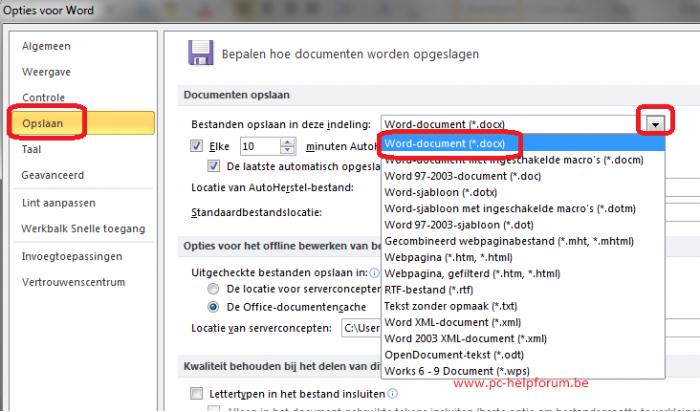This screenshot has width=700, height=412.
Task: Choose Word-document (*.docx) from list
Action: (x=523, y=143)
